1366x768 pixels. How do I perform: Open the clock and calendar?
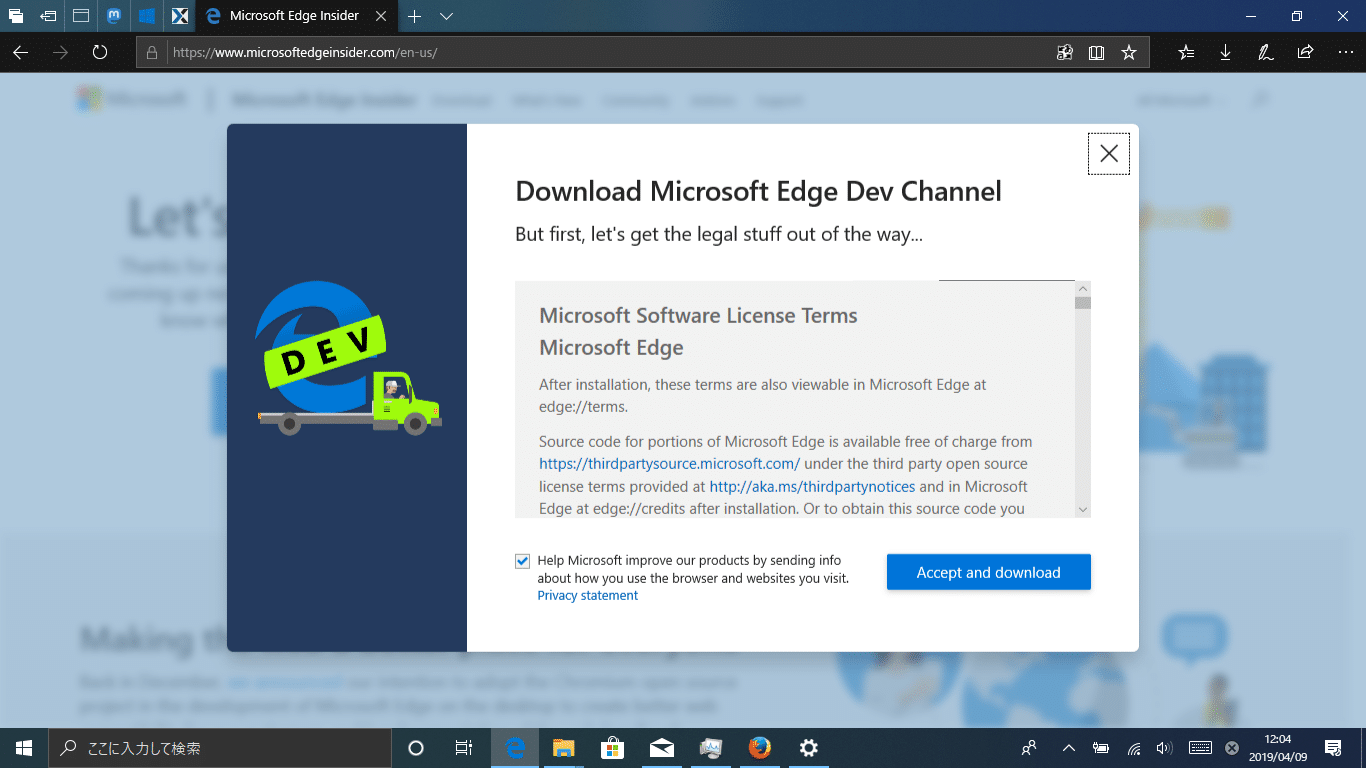[x=1277, y=748]
